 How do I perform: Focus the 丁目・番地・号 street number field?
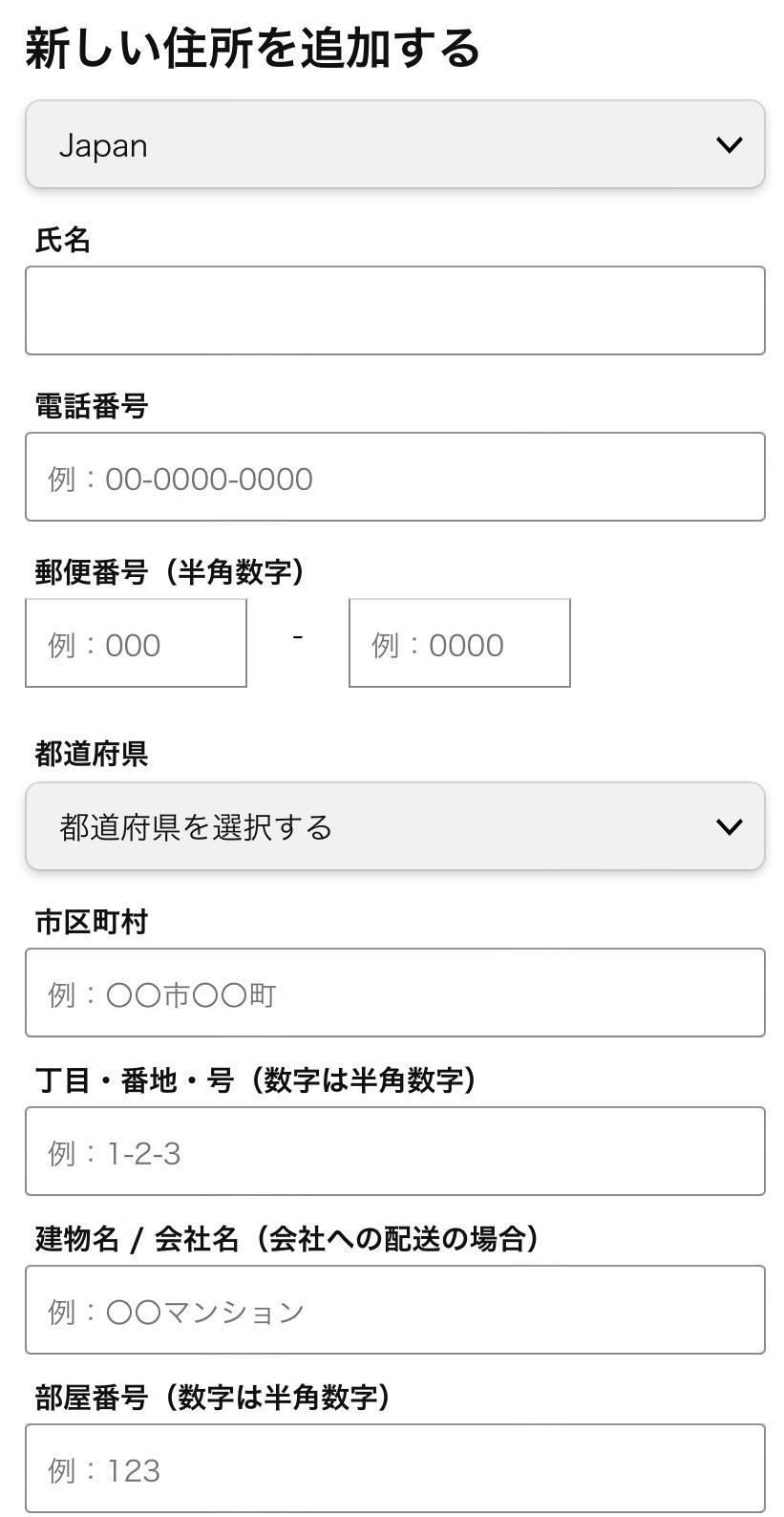pos(394,1151)
